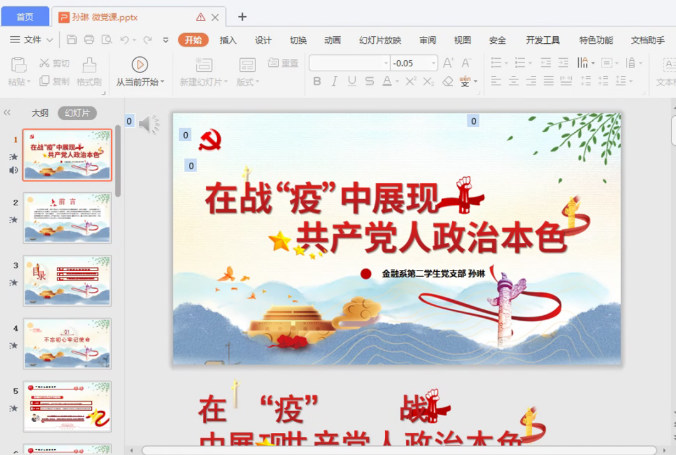Start slideshow from current slide play icon
Viewport: 676px width, 455px height.
140,64
